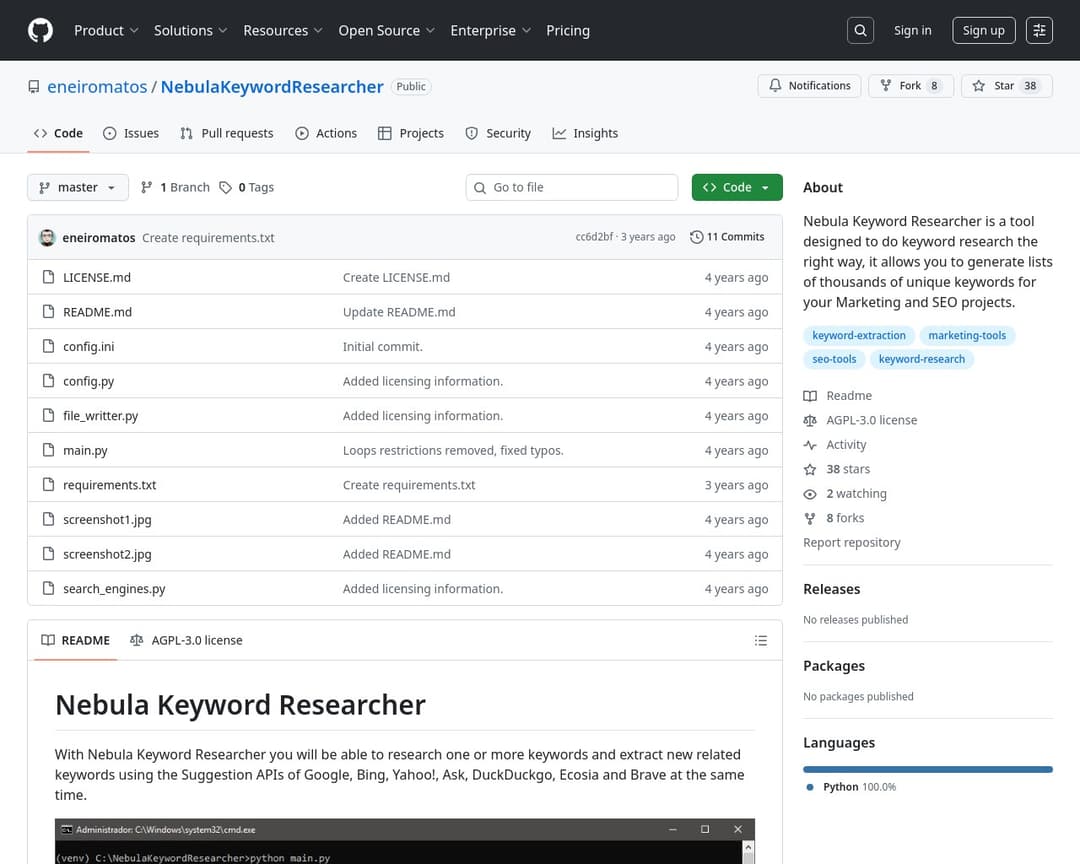The image size is (1080, 864).
Task: Click the Python language bar
Action: click(x=928, y=769)
